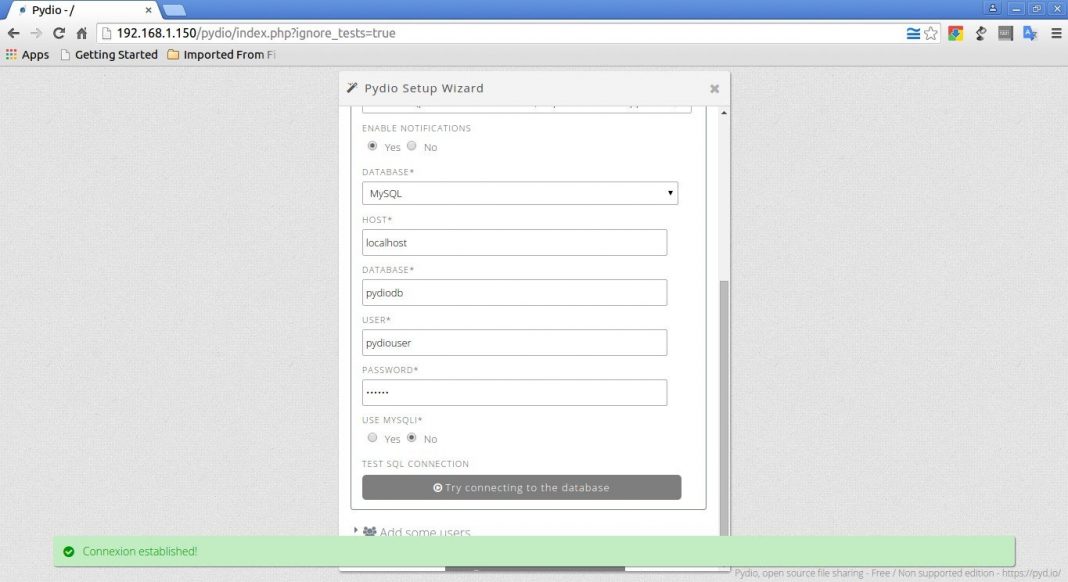Viewport: 1068px width, 582px height.
Task: Click the Pydio Setup Wizard title text
Action: click(424, 88)
